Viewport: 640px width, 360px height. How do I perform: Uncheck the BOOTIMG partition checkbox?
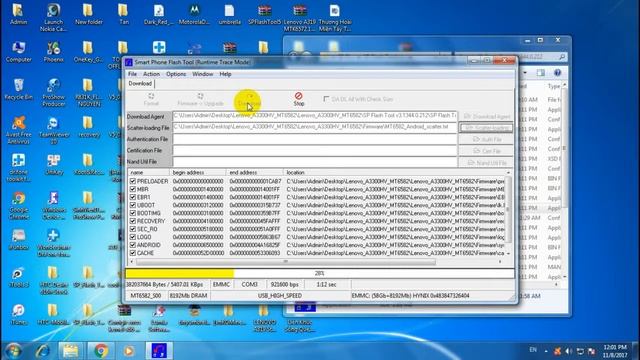[x=133, y=213]
